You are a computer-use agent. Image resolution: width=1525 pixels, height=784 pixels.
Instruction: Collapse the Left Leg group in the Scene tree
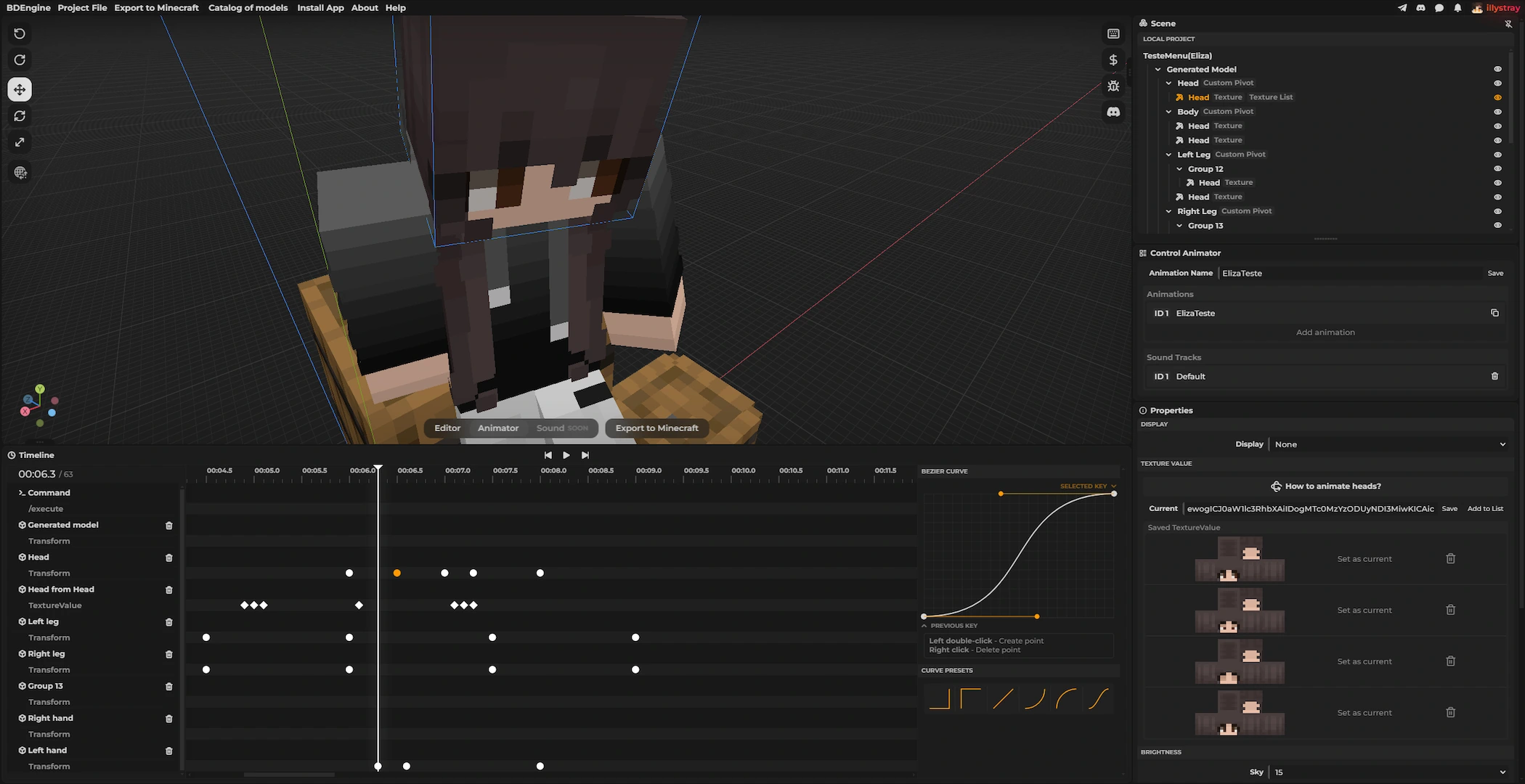point(1168,155)
